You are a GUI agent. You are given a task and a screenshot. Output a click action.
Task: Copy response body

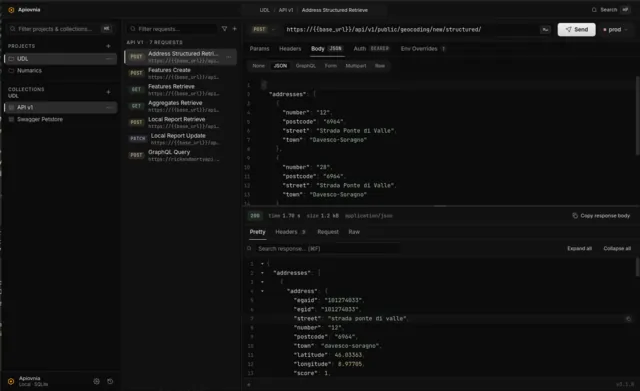[601, 215]
